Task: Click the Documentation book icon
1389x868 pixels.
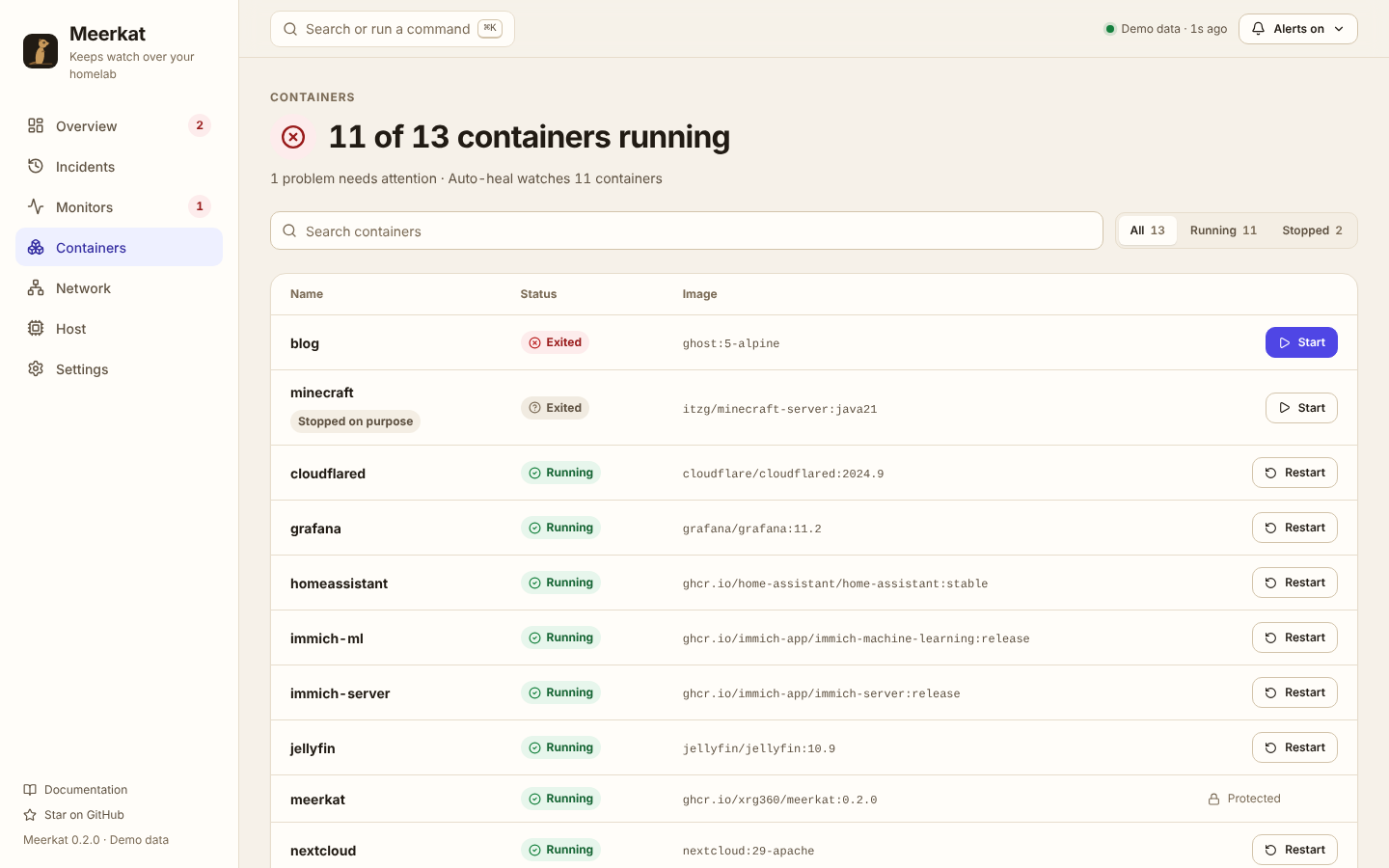Action: [30, 790]
